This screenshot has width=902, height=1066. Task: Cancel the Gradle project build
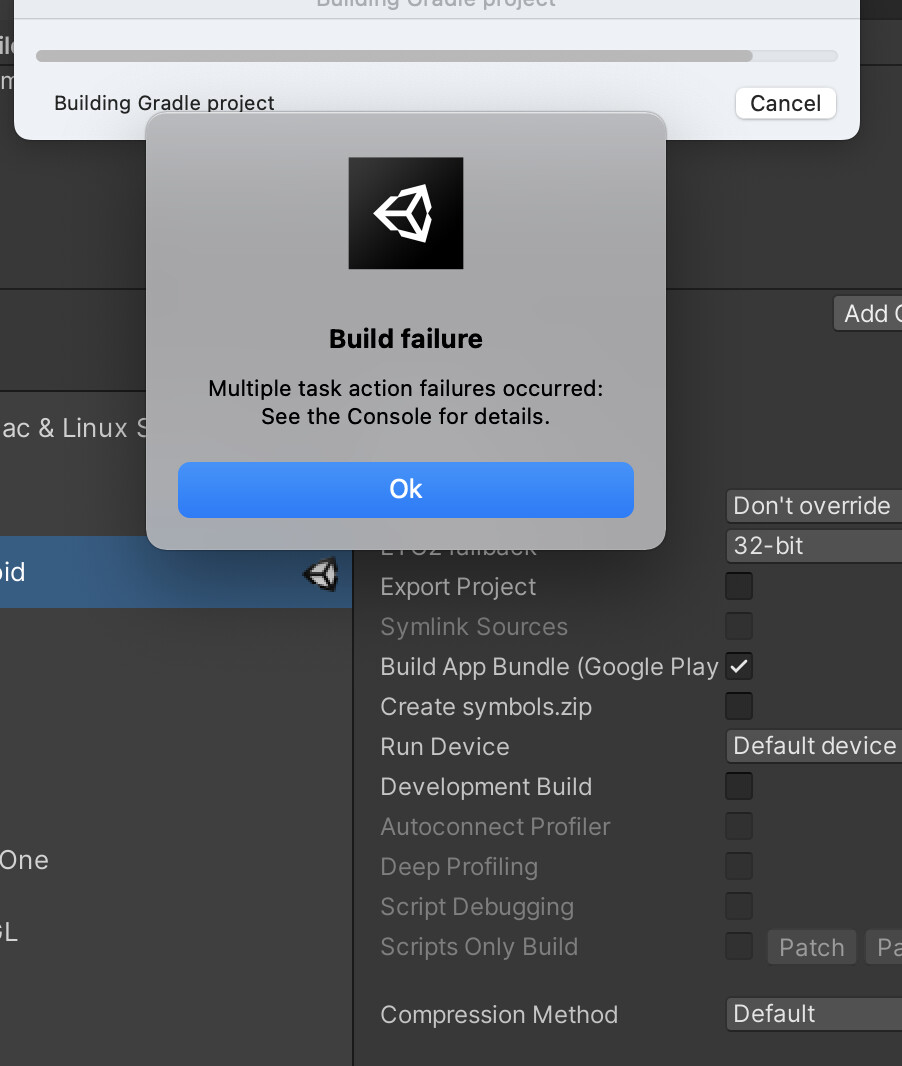click(x=785, y=103)
